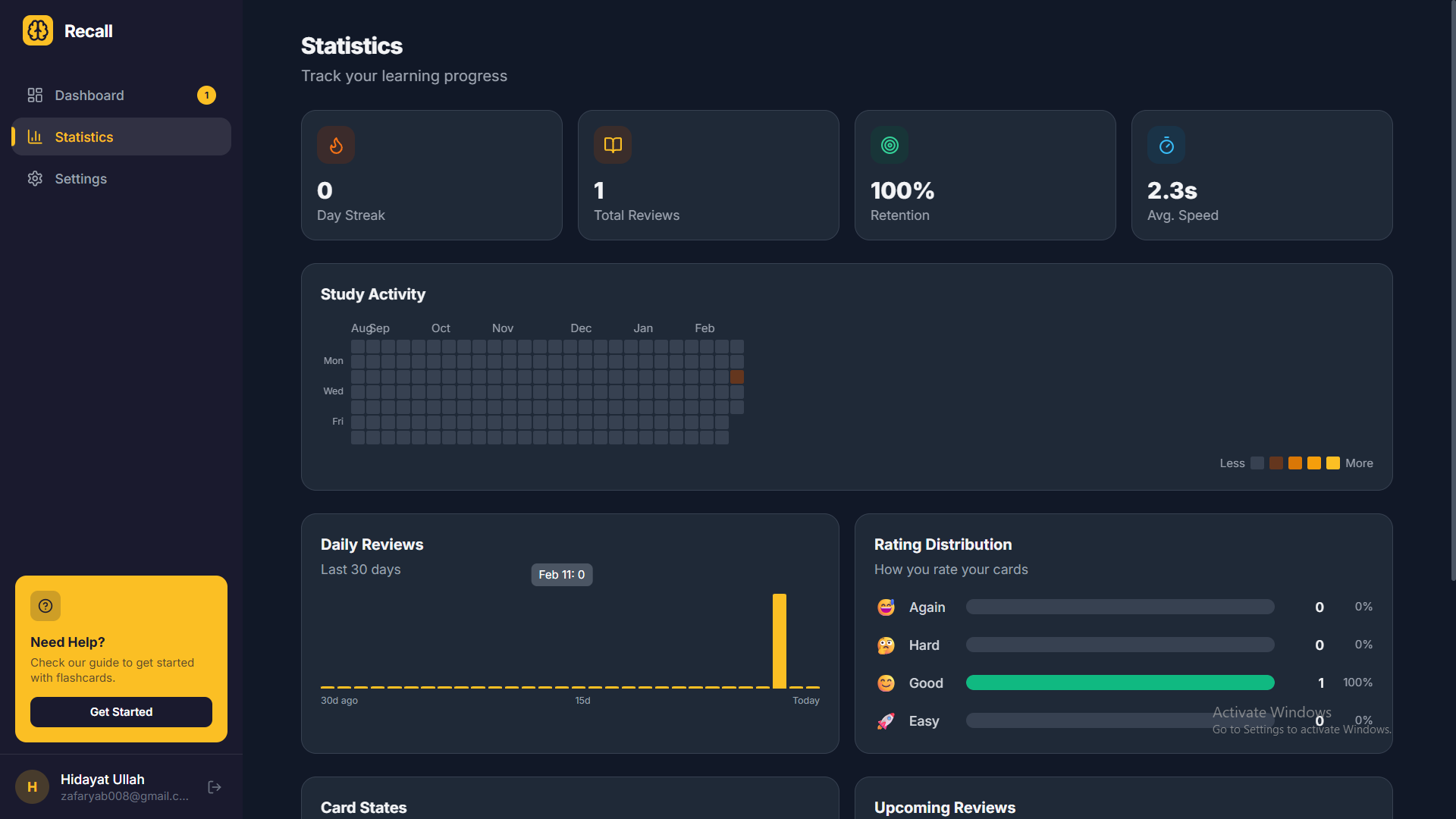The height and width of the screenshot is (819, 1456).
Task: Click the stopwatch Avg. Speed icon
Action: point(1166,145)
